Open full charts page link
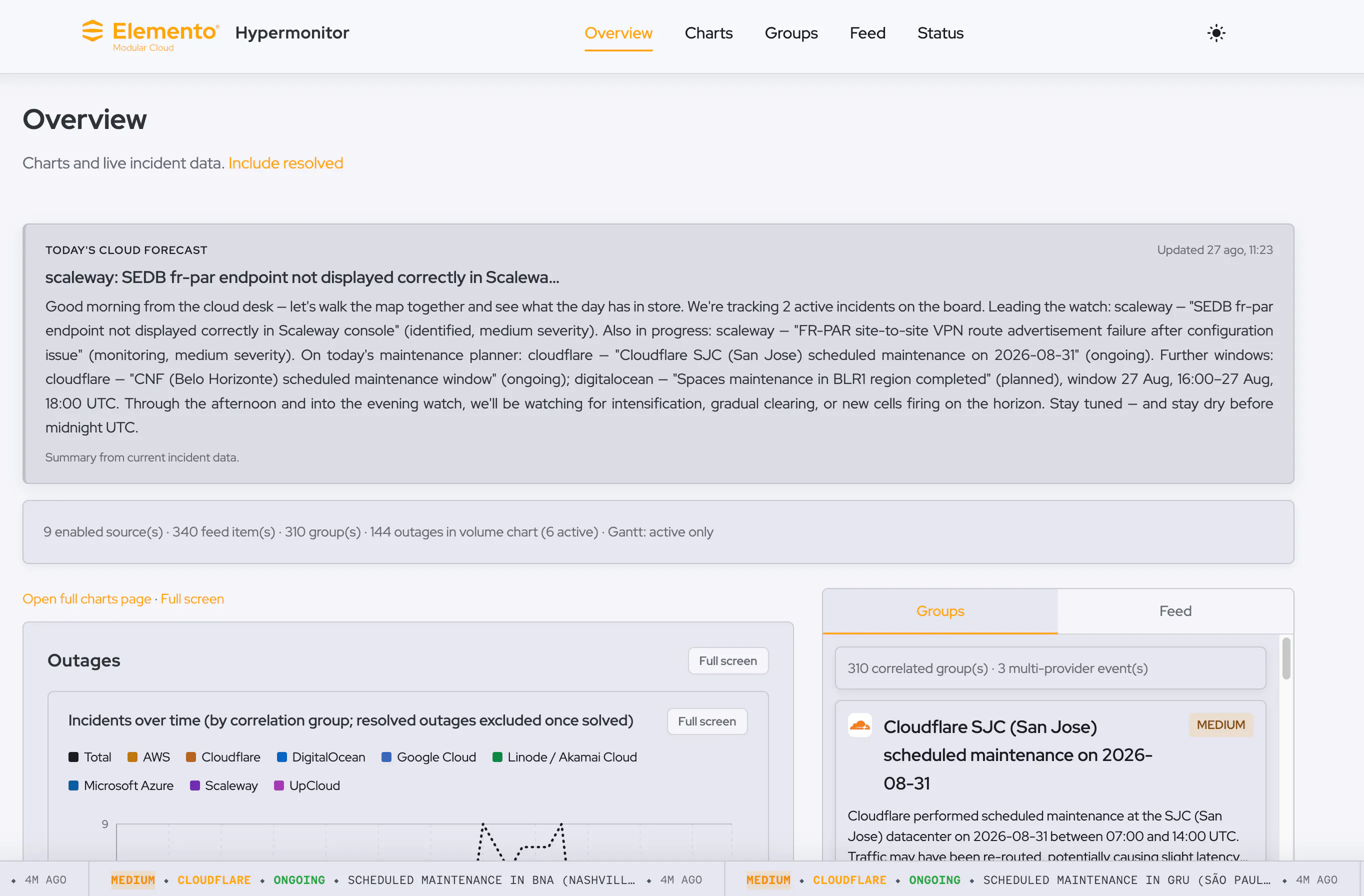 tap(86, 598)
